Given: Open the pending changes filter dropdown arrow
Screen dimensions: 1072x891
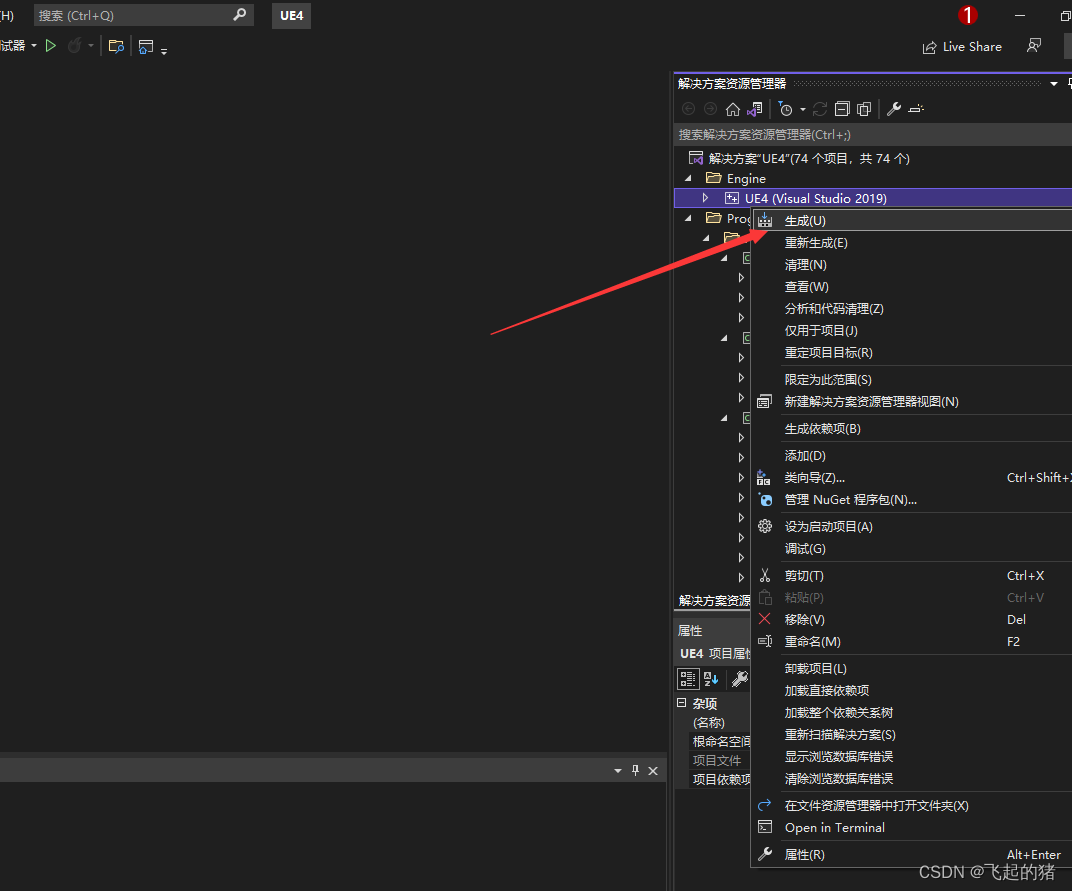Looking at the screenshot, I should coord(802,110).
